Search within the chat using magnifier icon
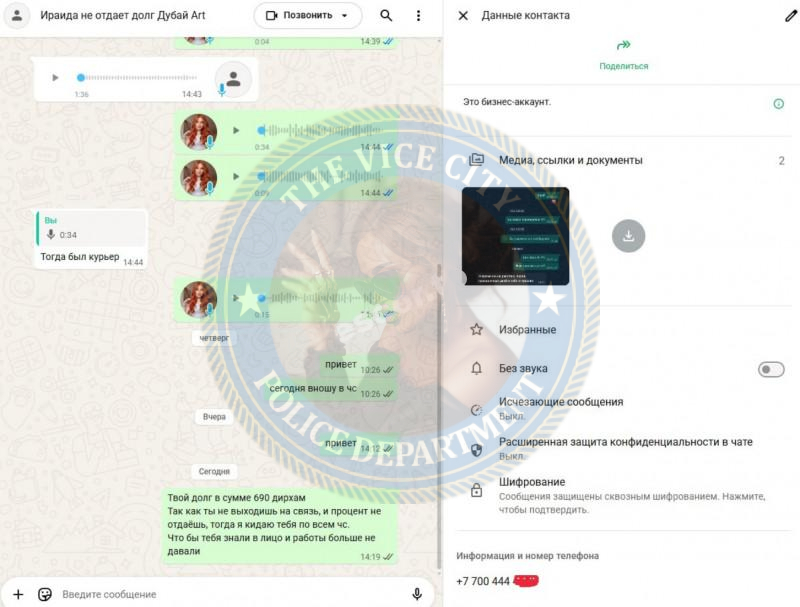This screenshot has width=800, height=607. (386, 16)
